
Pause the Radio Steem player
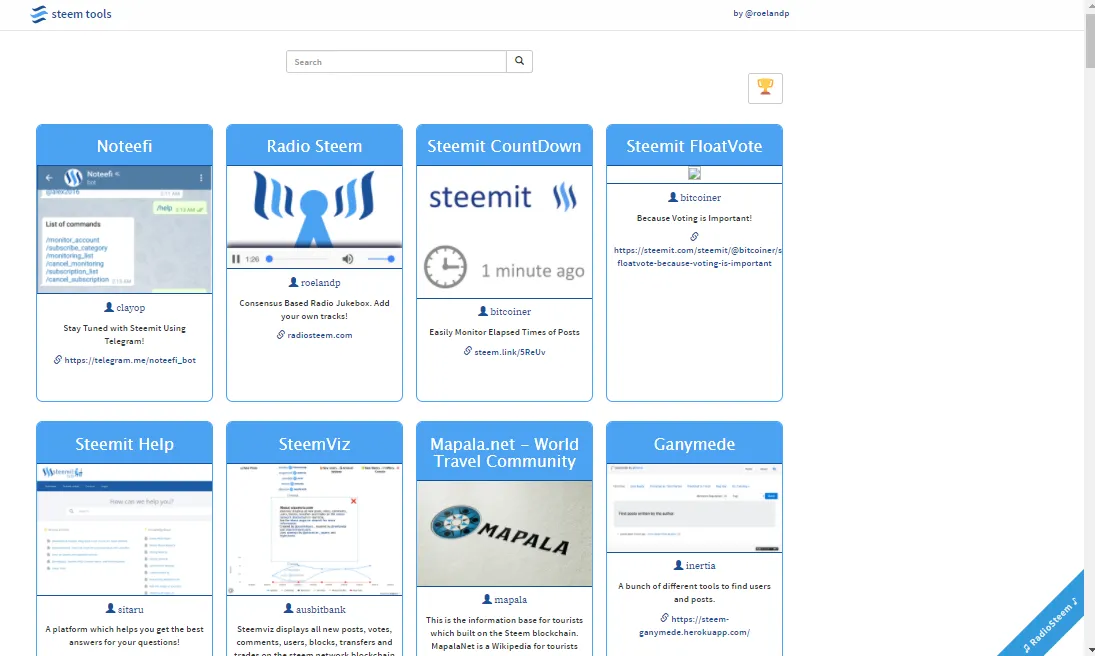[x=236, y=259]
